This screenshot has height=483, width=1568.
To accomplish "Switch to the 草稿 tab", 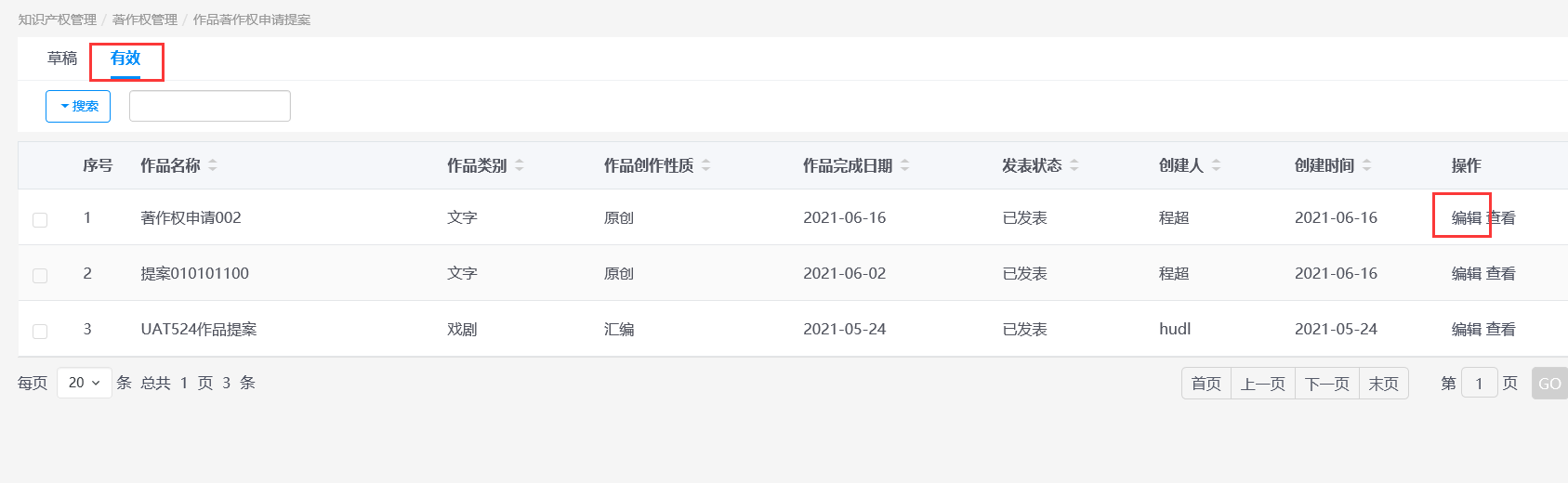I will click(62, 59).
